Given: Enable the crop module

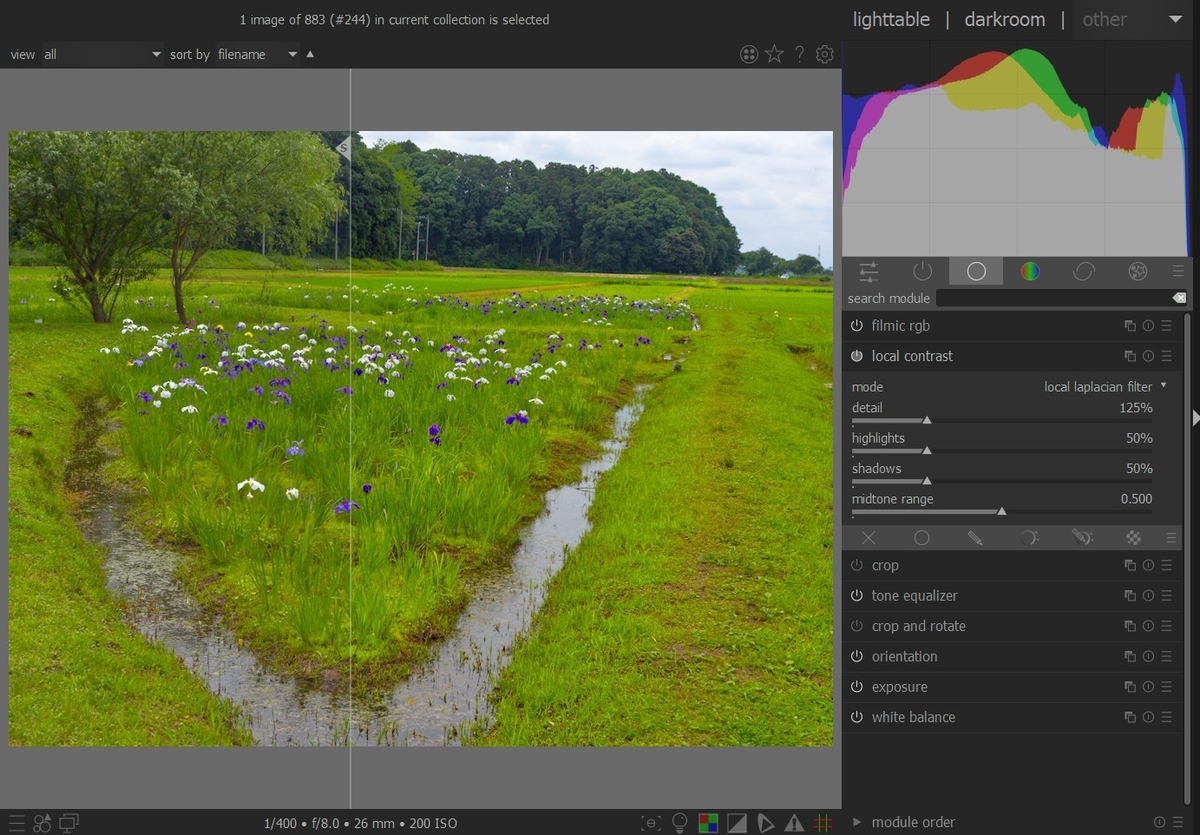Looking at the screenshot, I should point(857,566).
